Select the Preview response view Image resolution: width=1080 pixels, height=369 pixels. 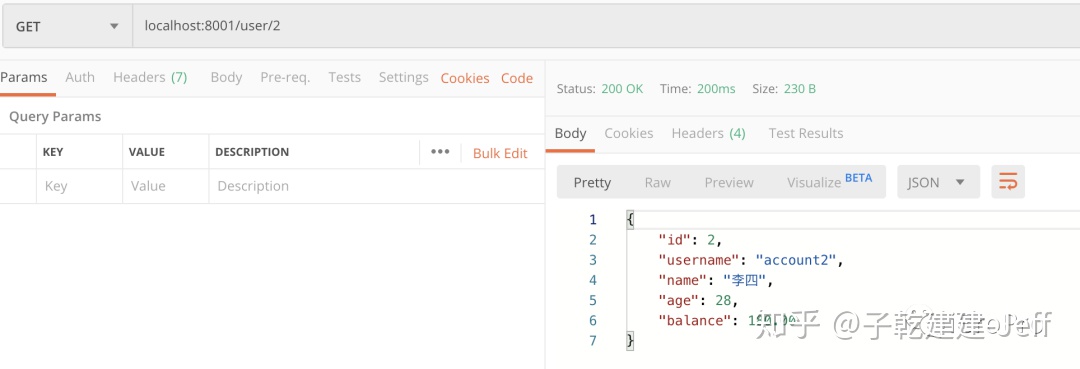point(729,182)
